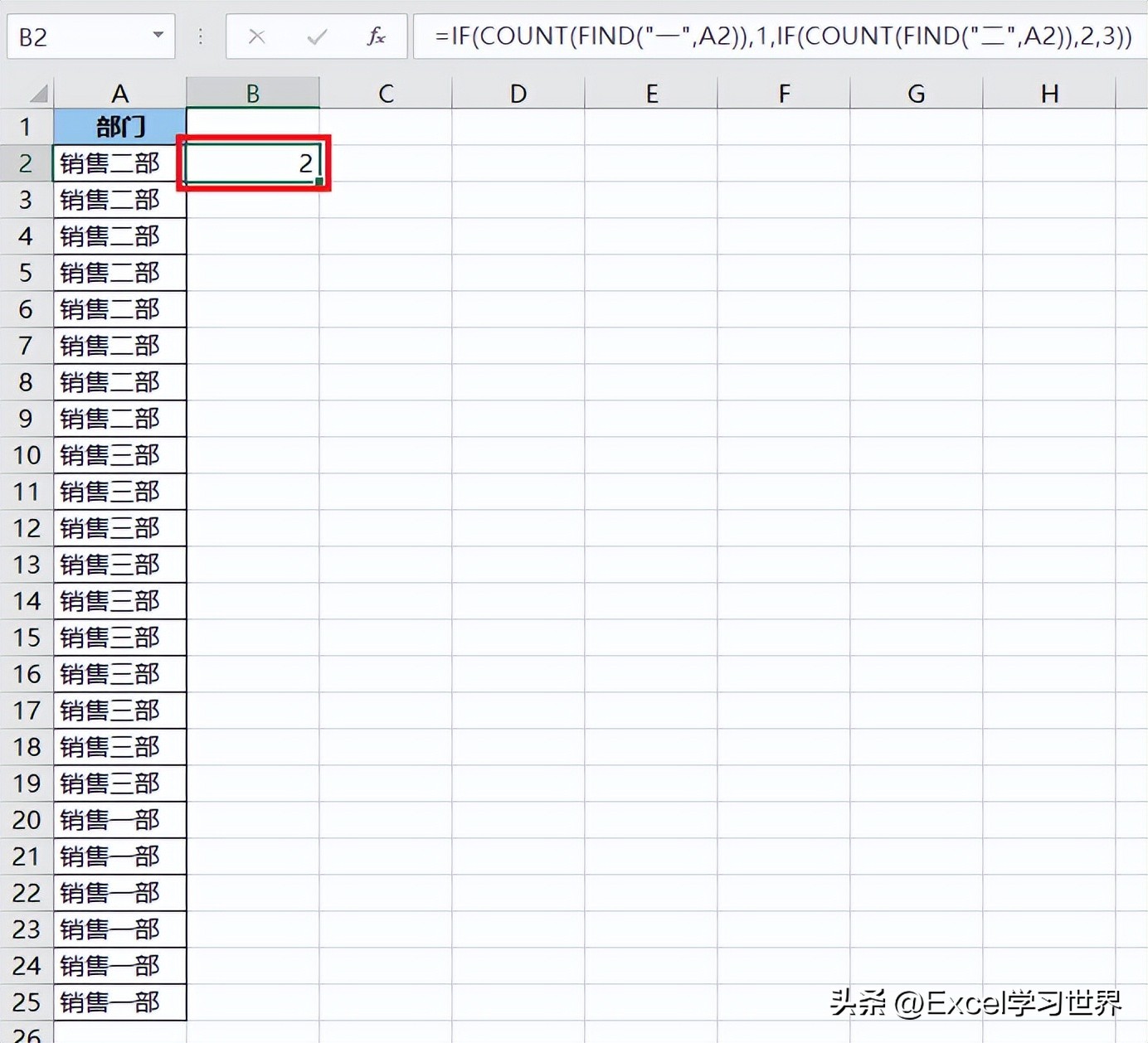
Task: Select cell A12 with 销售三部
Action: [120, 528]
